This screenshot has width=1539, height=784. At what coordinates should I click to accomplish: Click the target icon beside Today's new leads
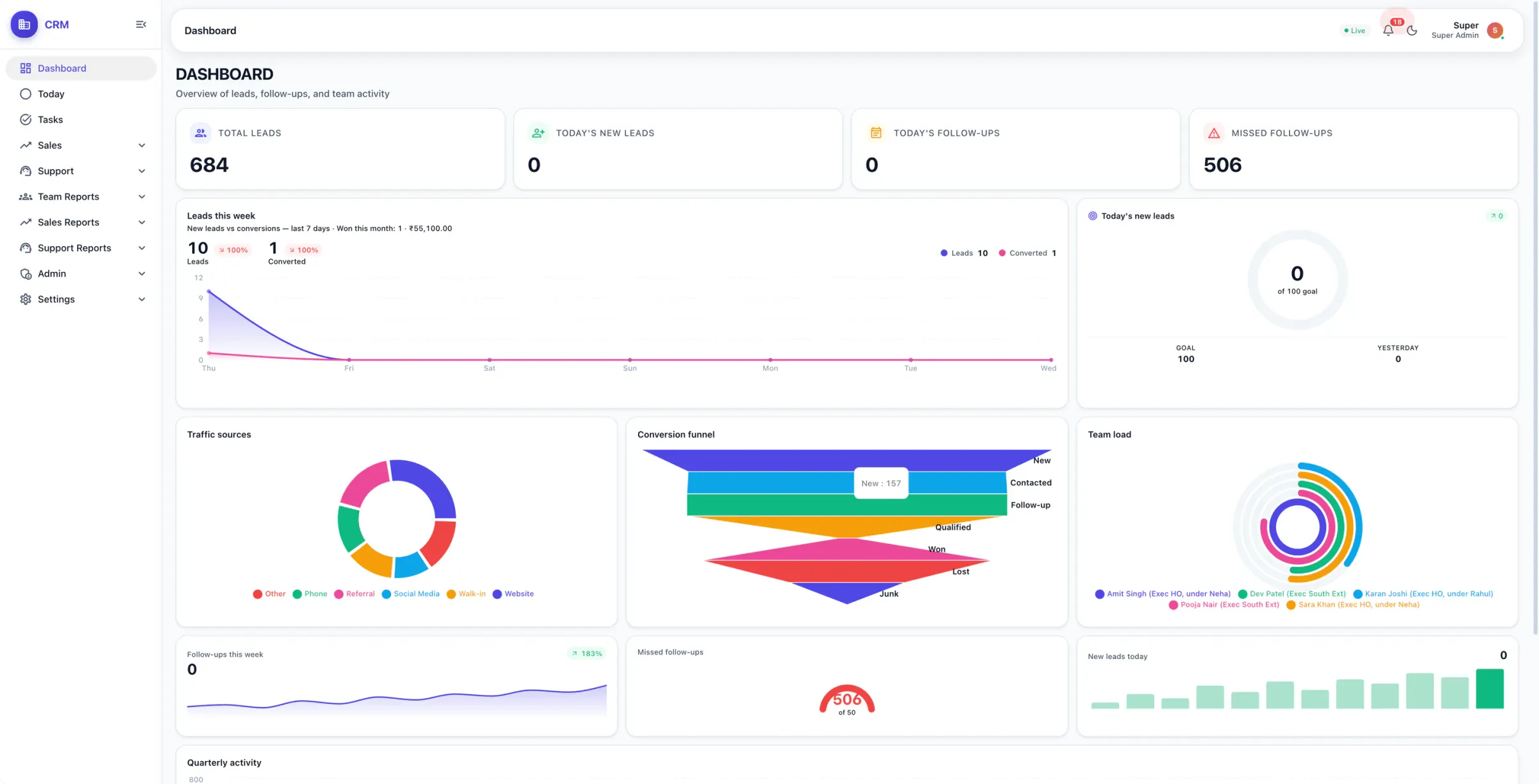(1093, 216)
